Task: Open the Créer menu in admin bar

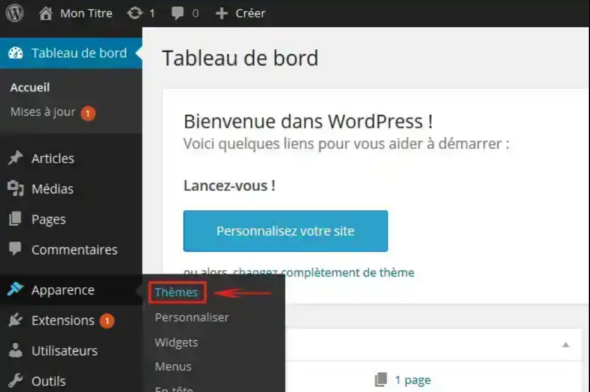Action: coord(250,14)
